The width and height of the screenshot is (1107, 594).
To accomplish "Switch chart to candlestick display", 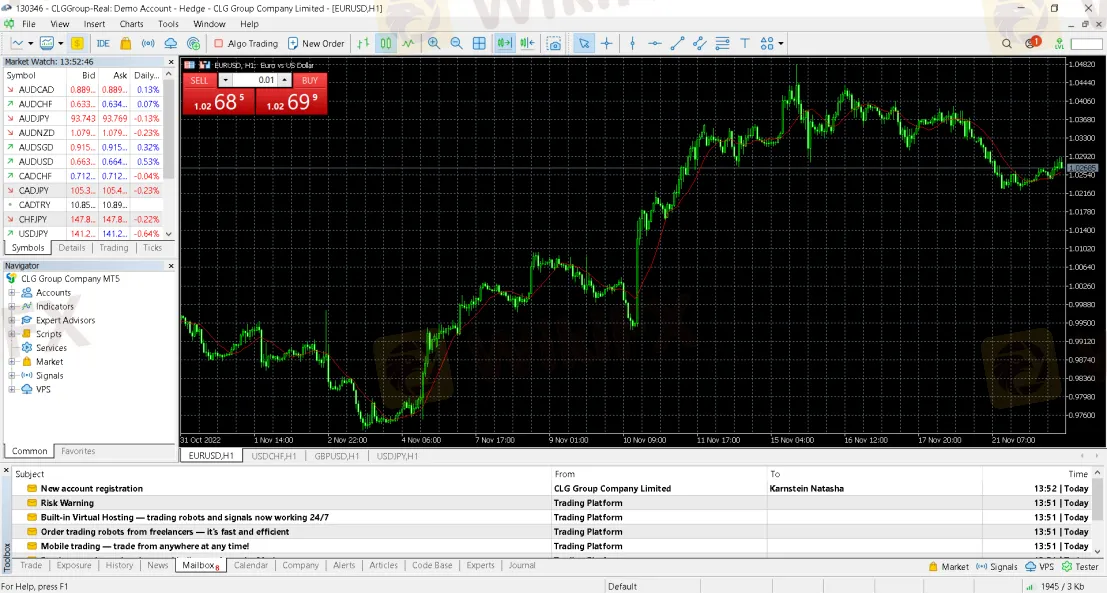I will coord(386,43).
